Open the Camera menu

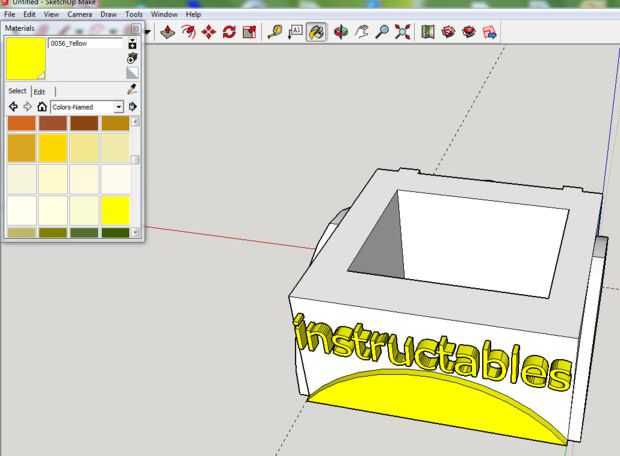79,14
